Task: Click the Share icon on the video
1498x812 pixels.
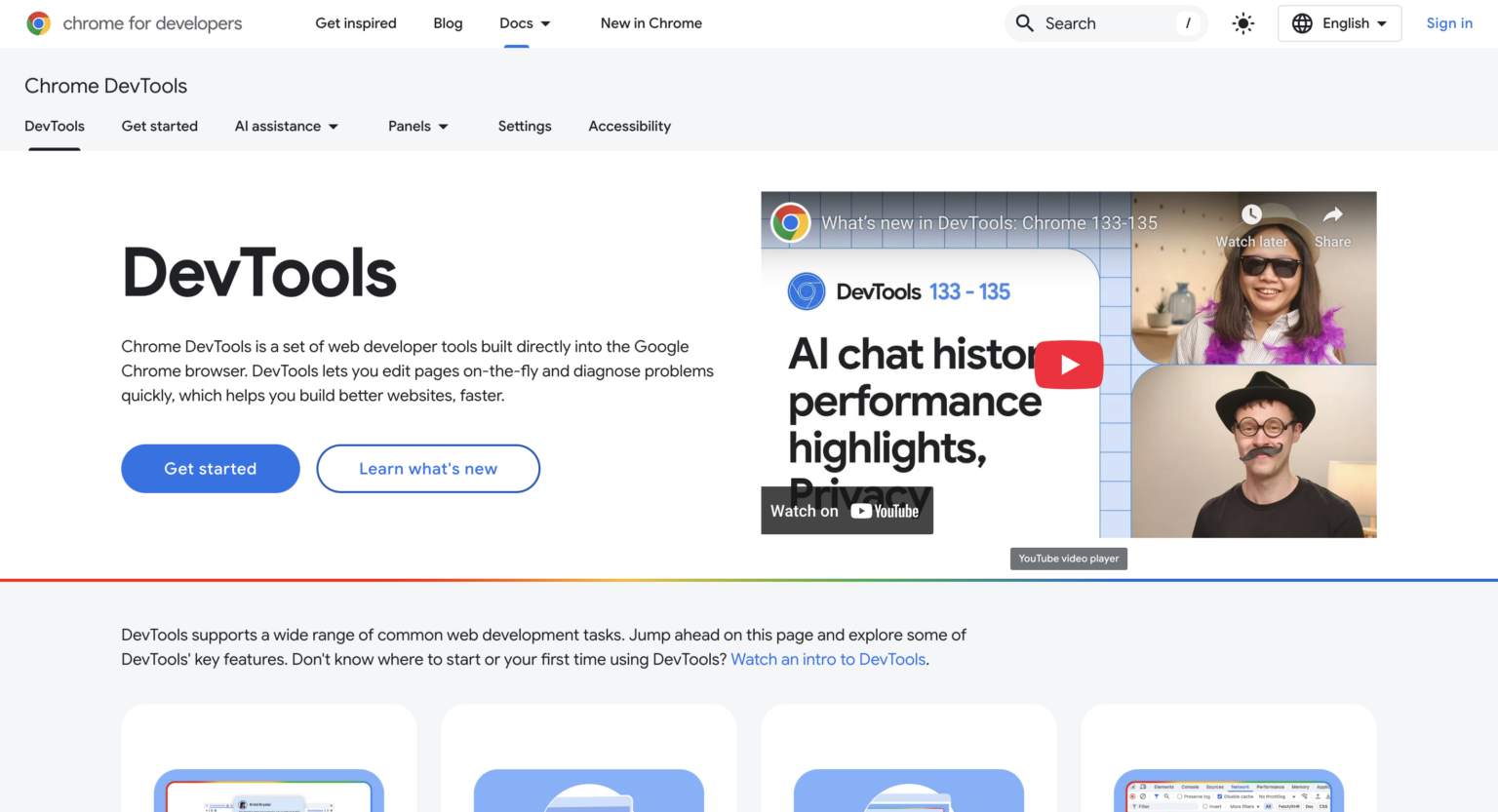Action: [1332, 213]
